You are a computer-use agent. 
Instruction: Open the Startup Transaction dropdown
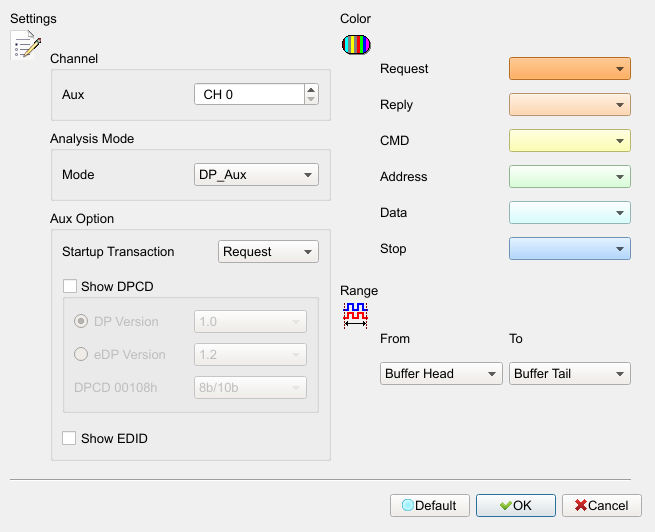[268, 251]
